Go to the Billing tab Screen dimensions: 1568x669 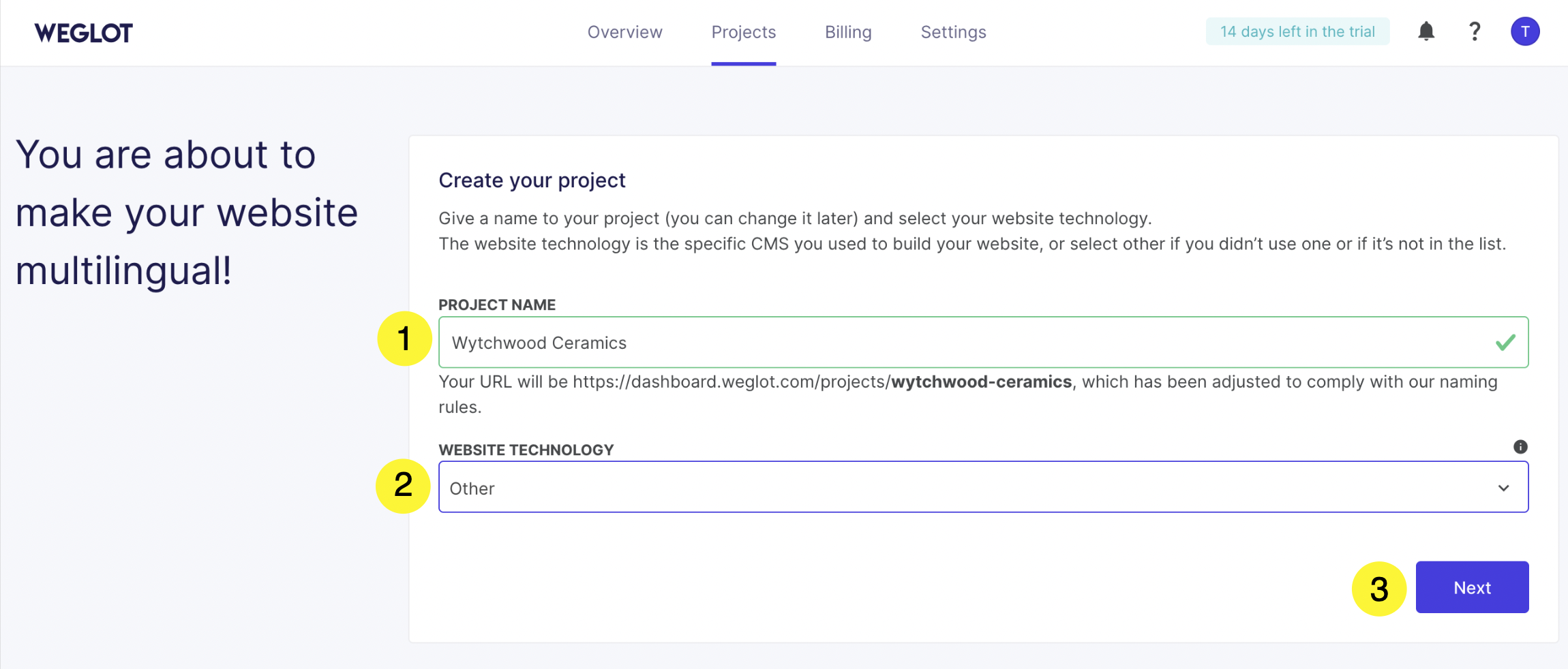pos(847,32)
